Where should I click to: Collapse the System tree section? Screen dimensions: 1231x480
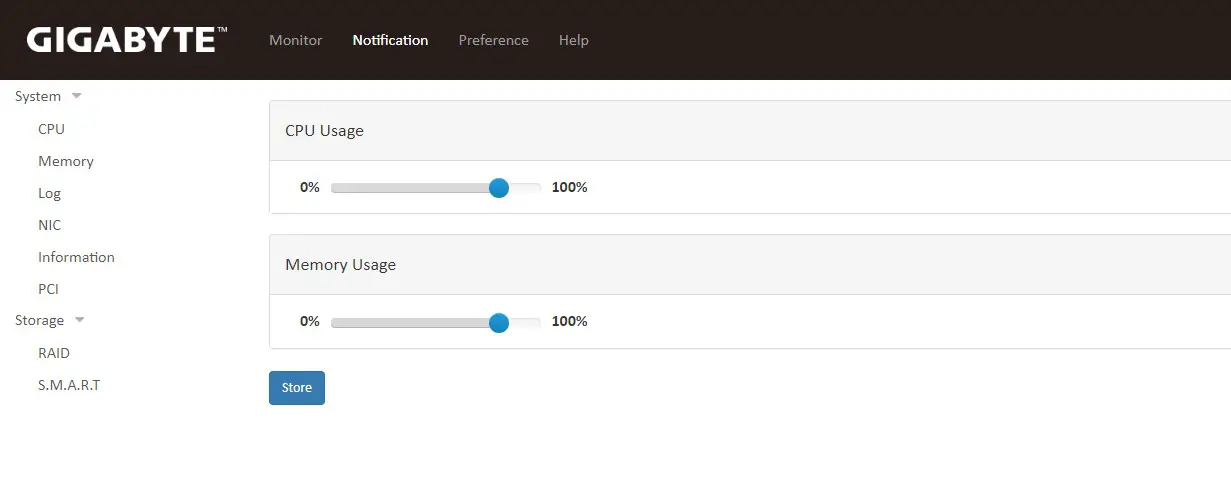tap(76, 97)
